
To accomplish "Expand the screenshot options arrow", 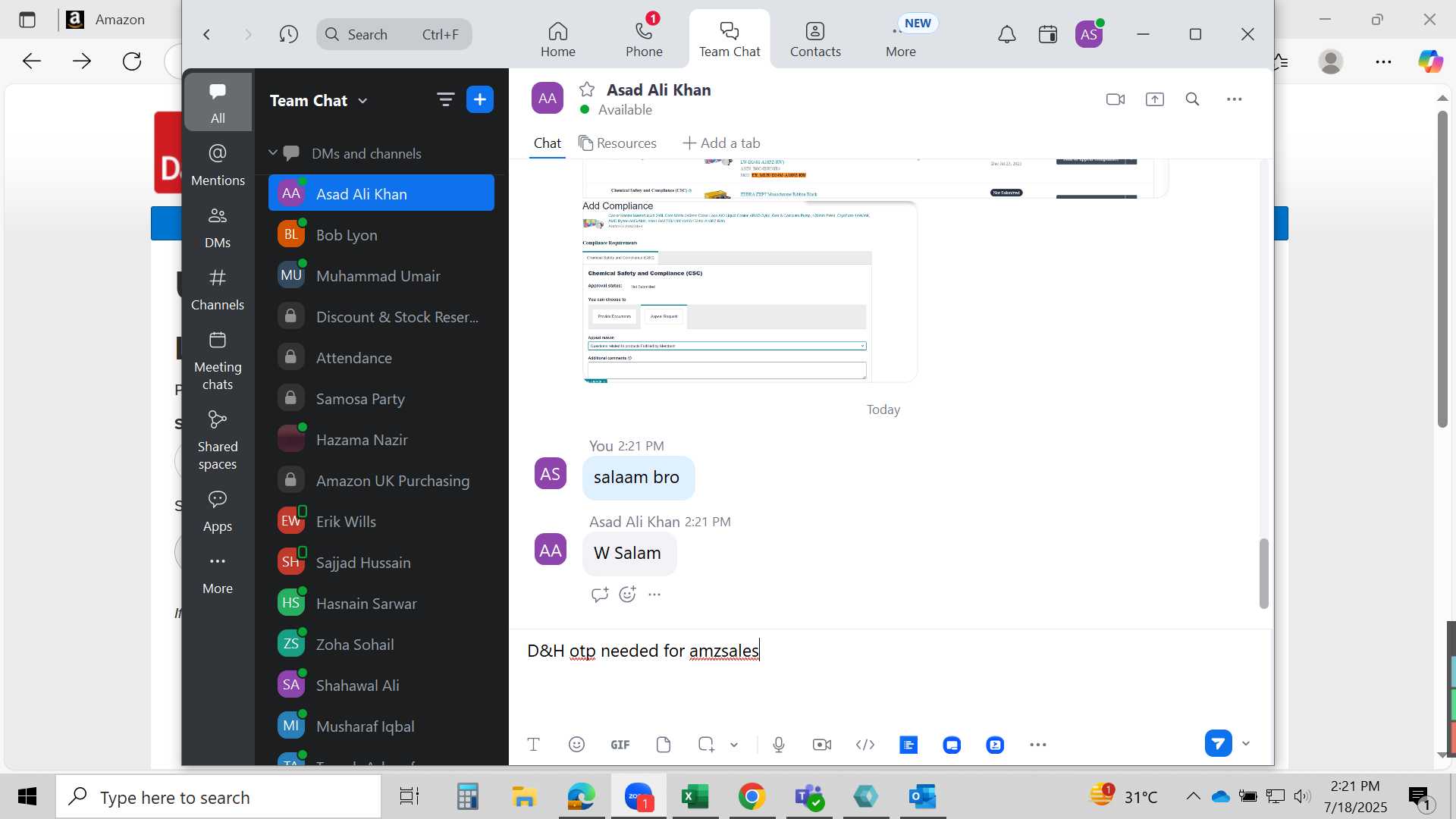I will click(x=734, y=745).
